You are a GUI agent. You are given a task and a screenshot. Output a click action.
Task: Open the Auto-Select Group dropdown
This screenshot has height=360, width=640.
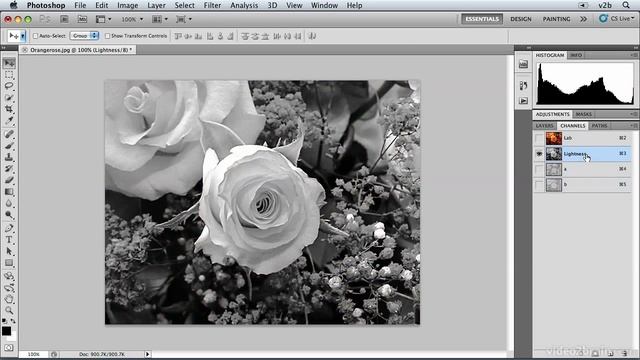coord(84,36)
